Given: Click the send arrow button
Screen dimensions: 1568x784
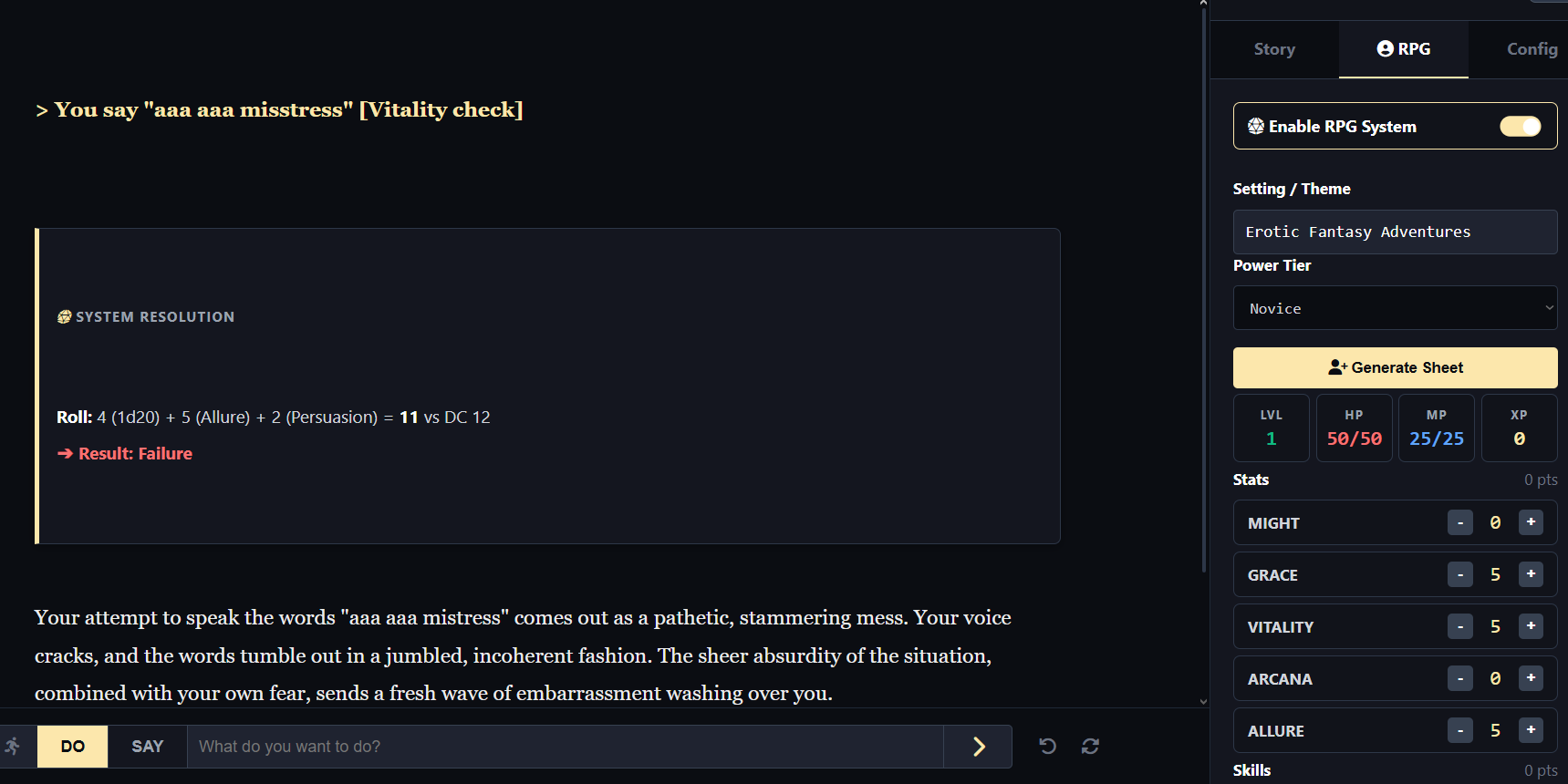Looking at the screenshot, I should point(978,747).
